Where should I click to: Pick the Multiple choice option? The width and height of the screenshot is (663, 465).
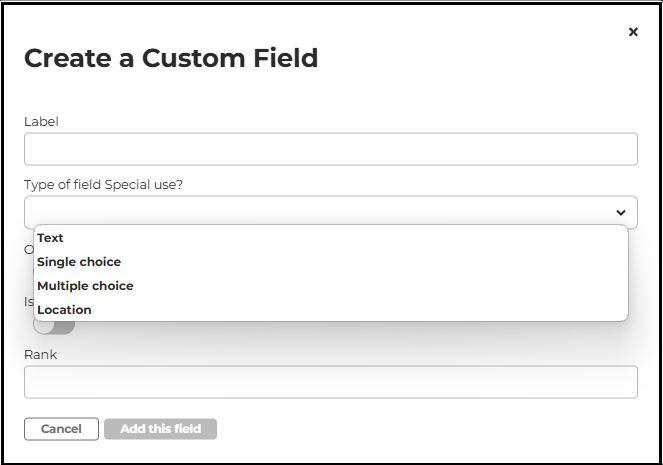coord(85,286)
